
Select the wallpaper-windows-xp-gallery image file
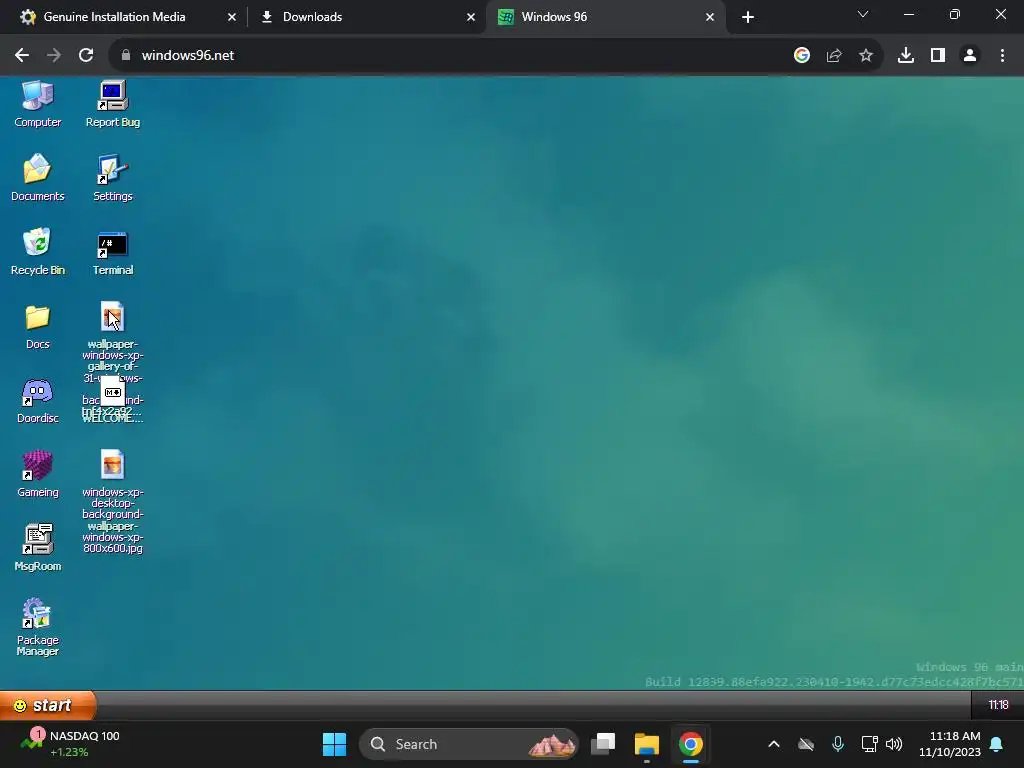point(112,317)
